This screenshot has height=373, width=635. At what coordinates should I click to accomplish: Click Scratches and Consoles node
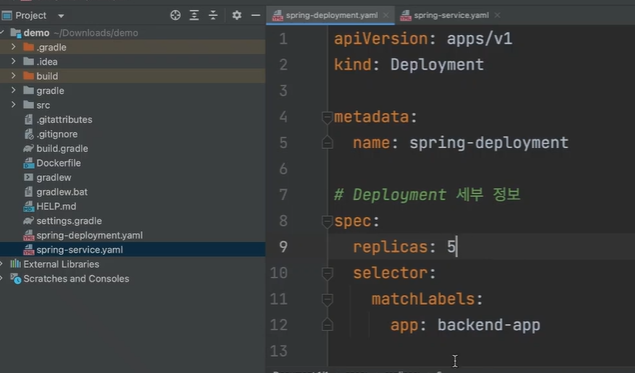coord(76,279)
